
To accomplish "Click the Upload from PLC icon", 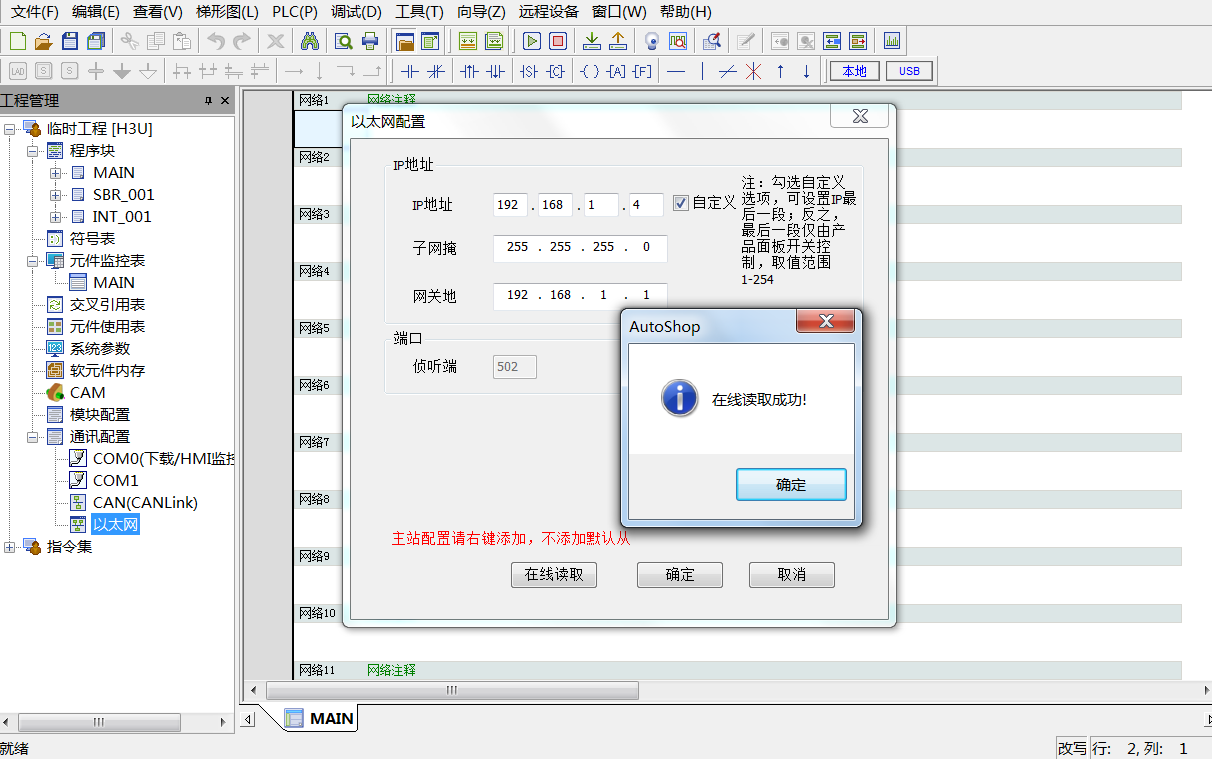I will pos(618,41).
